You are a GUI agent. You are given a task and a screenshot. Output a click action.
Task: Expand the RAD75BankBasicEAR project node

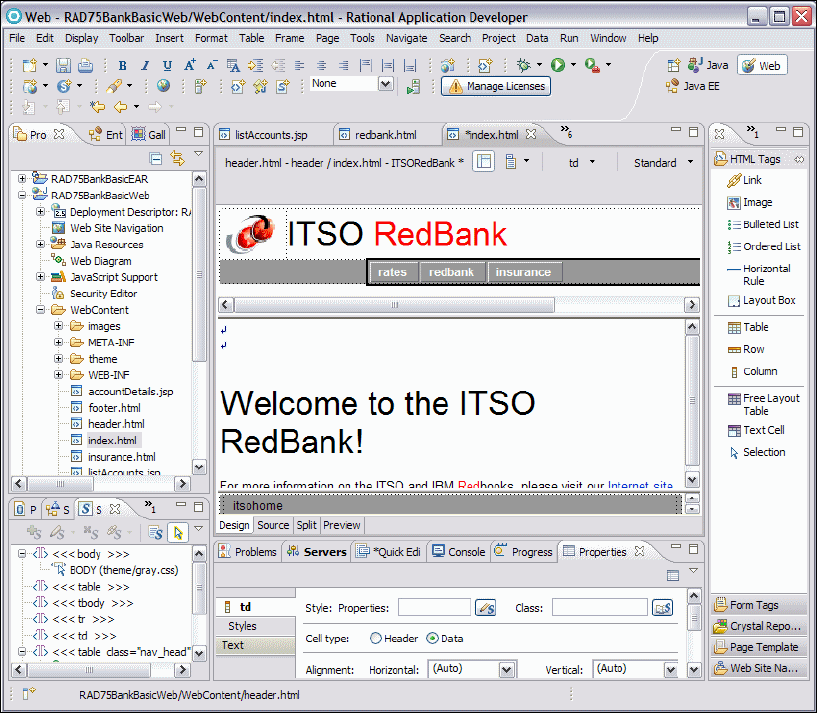pos(22,179)
